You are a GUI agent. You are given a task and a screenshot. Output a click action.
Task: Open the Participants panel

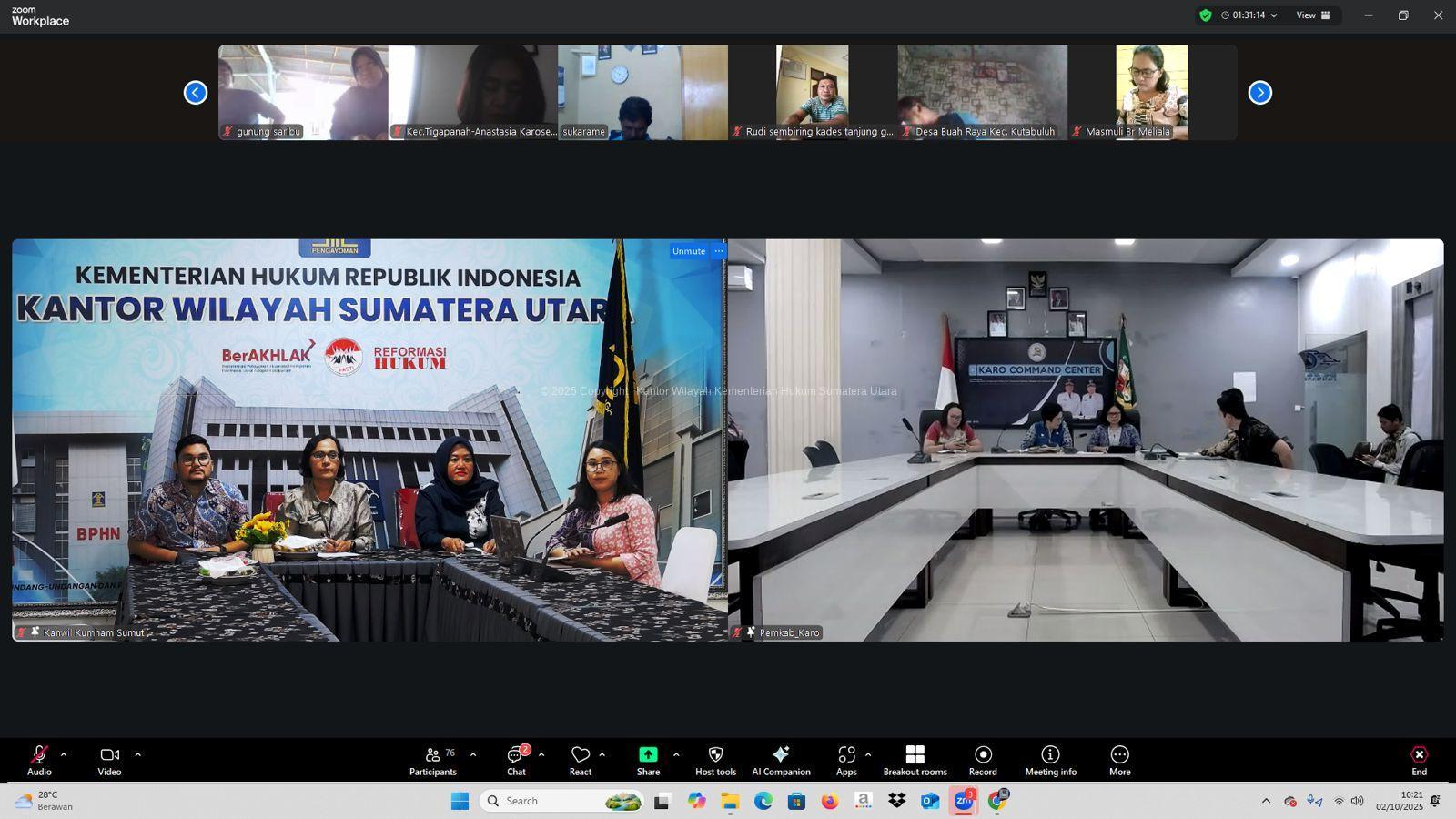pyautogui.click(x=433, y=761)
